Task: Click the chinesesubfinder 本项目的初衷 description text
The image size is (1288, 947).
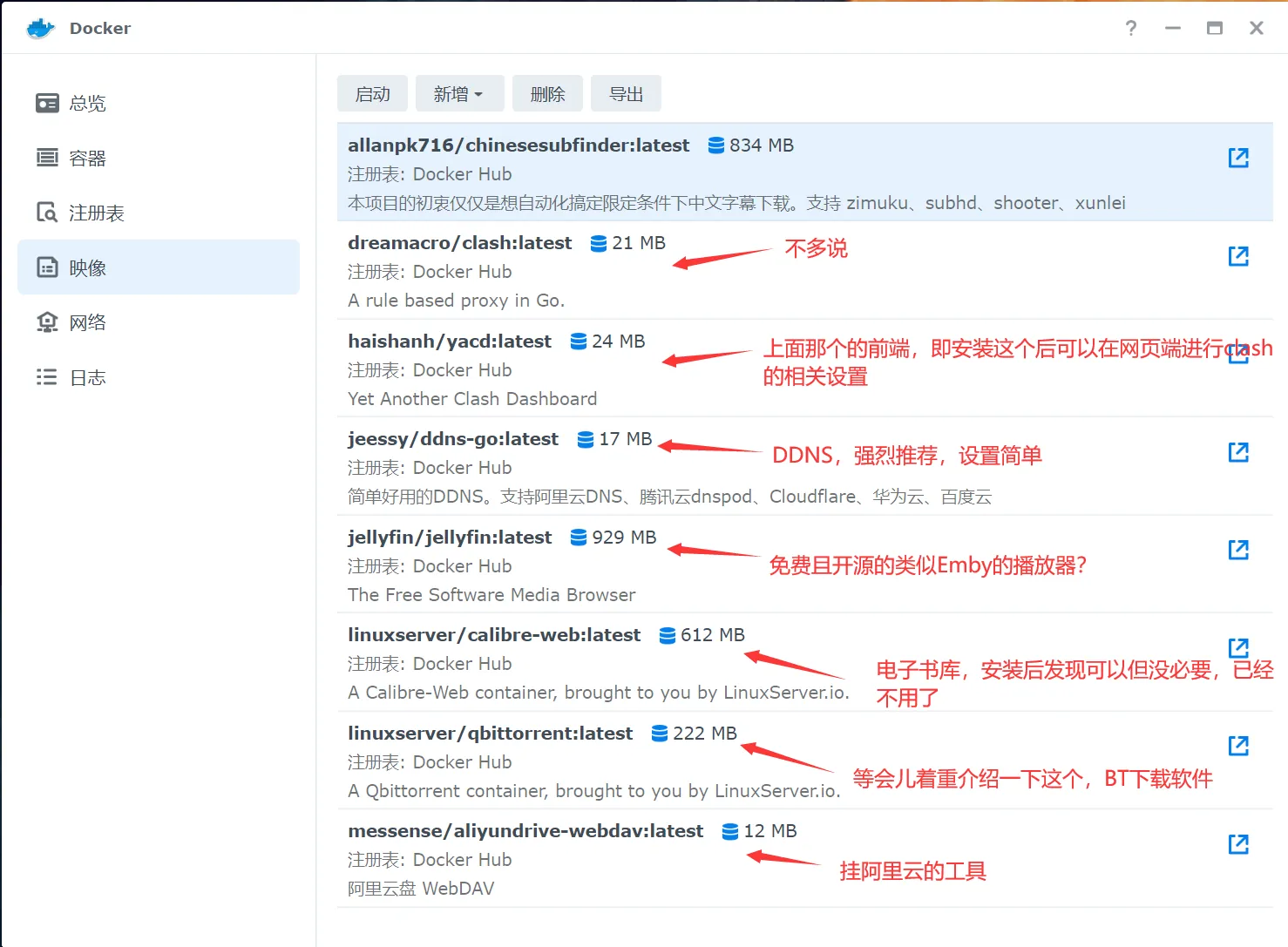Action: pos(736,203)
